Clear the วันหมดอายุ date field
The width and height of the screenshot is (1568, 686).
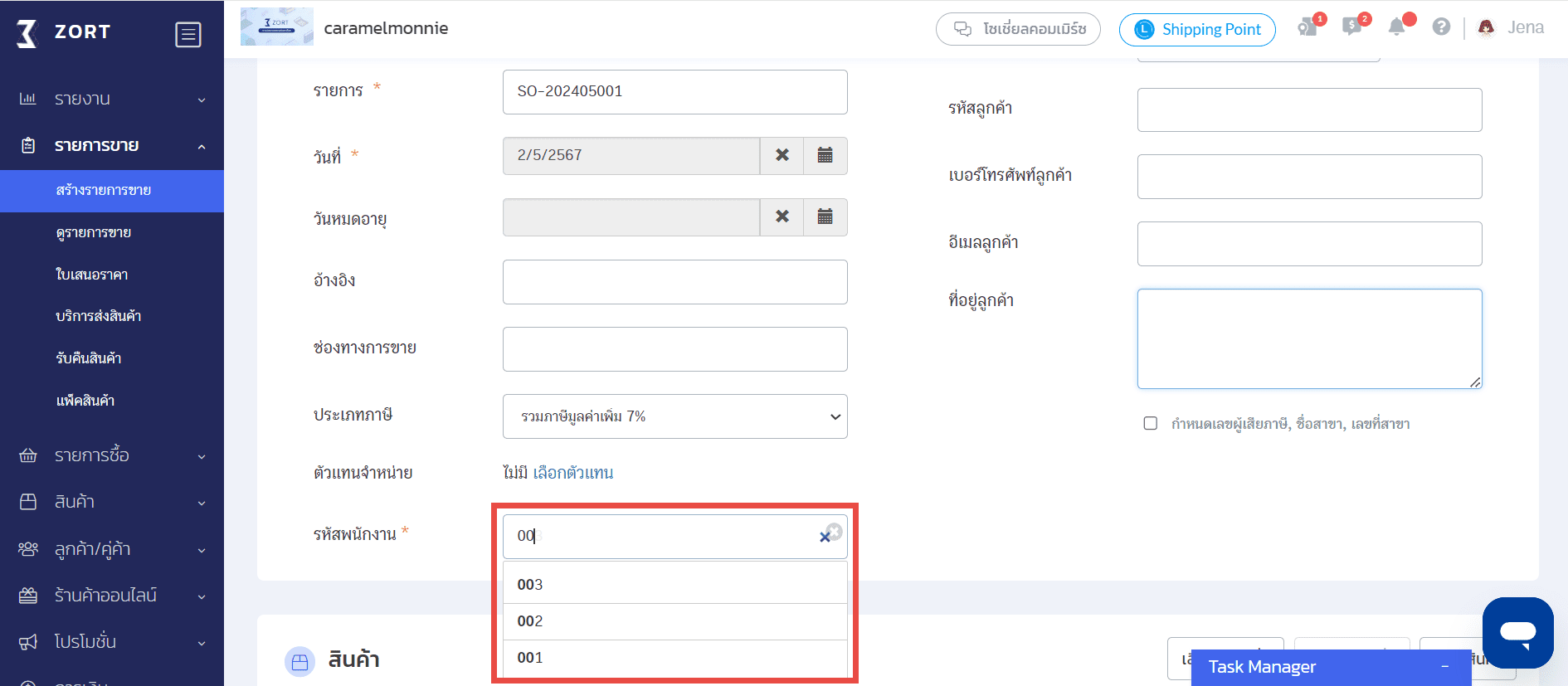(782, 217)
